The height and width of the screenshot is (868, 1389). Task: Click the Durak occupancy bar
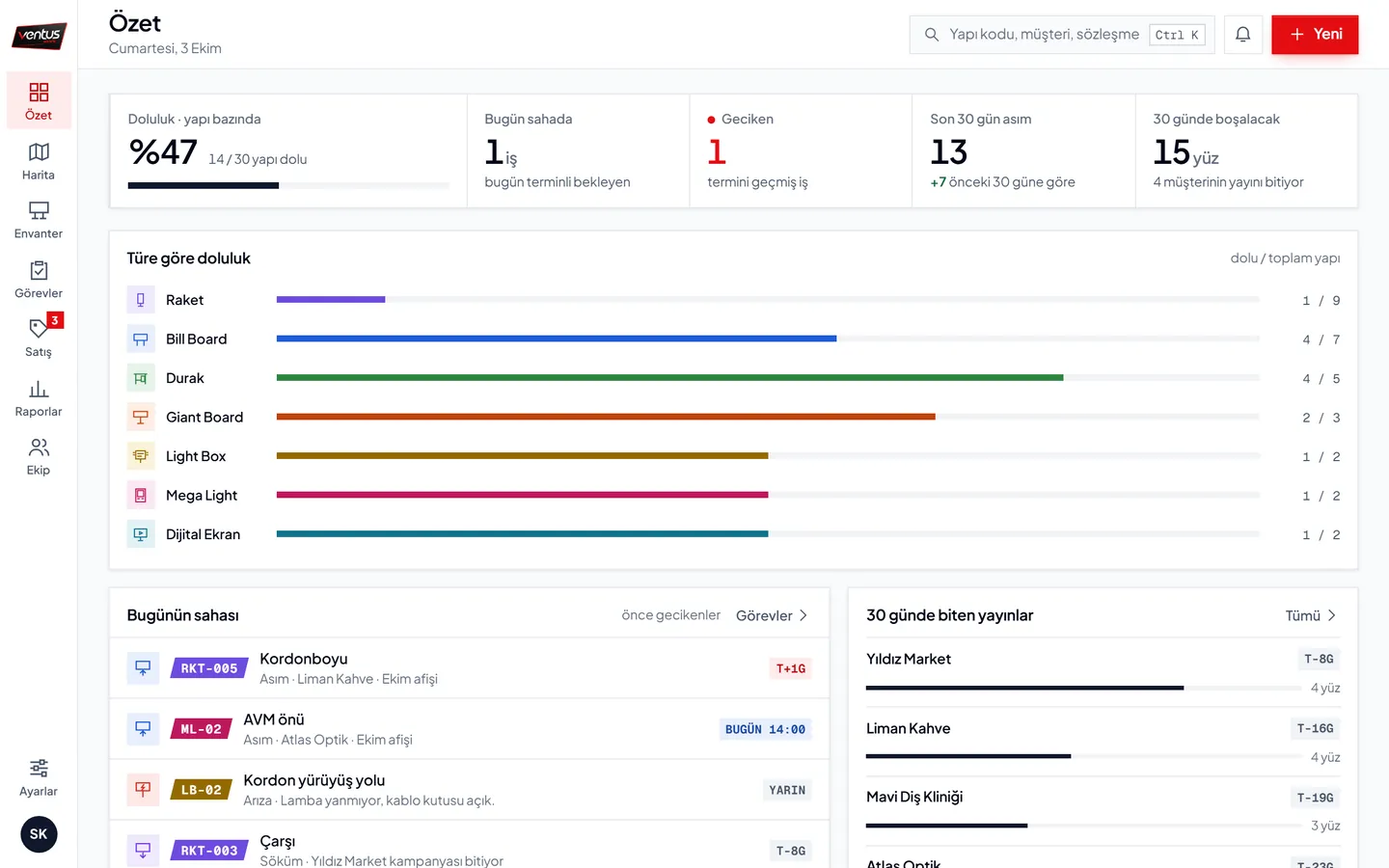point(768,378)
